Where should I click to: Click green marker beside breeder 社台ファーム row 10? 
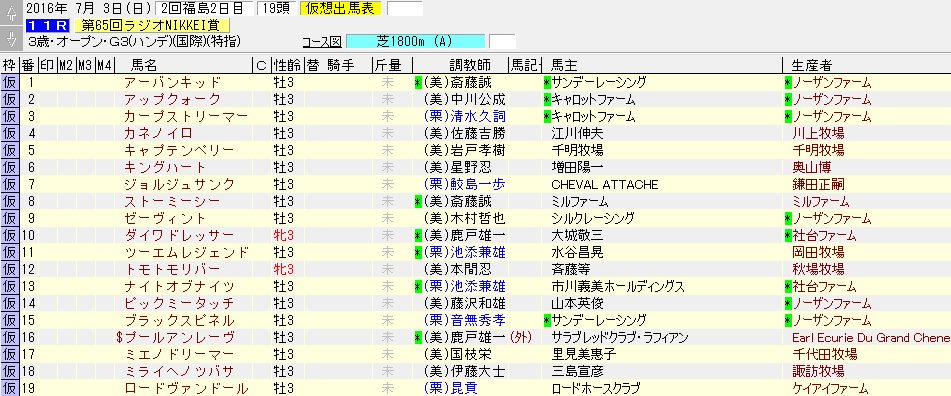coord(788,235)
